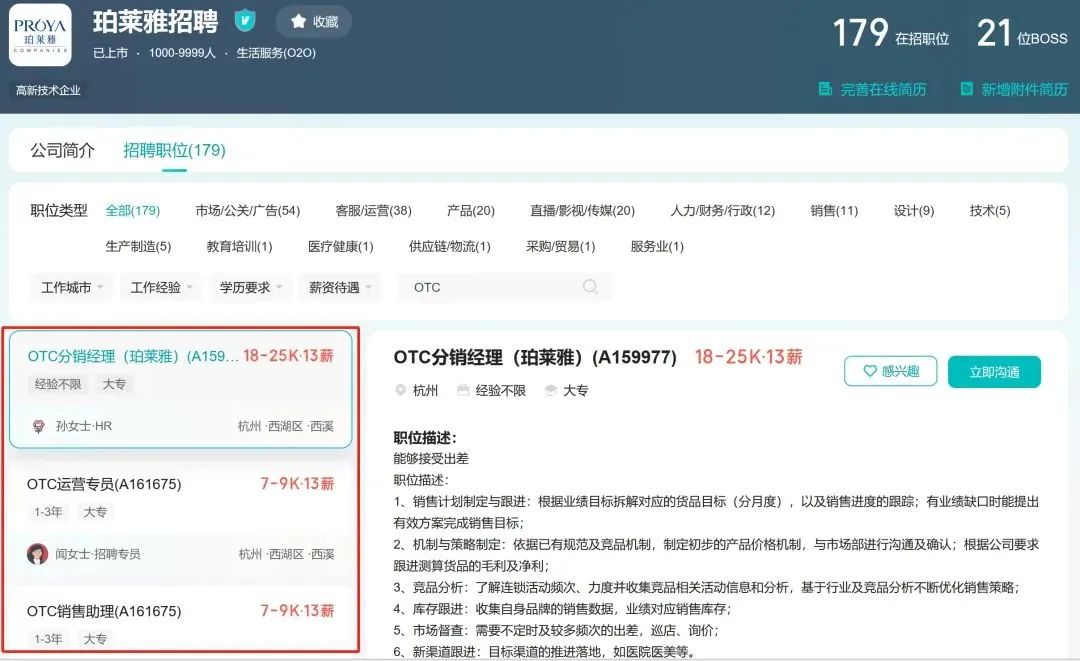Filter by 产品(20) category
1080x661 pixels.
point(470,211)
